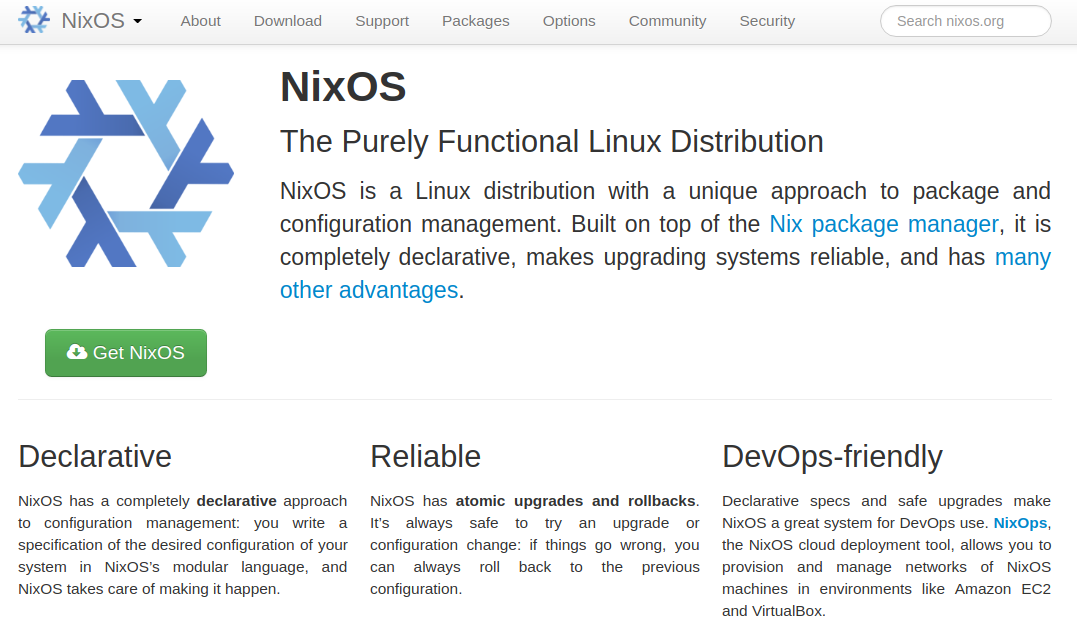Click bold 'atomic upgrades and rollbacks' text
1077x632 pixels.
click(576, 501)
